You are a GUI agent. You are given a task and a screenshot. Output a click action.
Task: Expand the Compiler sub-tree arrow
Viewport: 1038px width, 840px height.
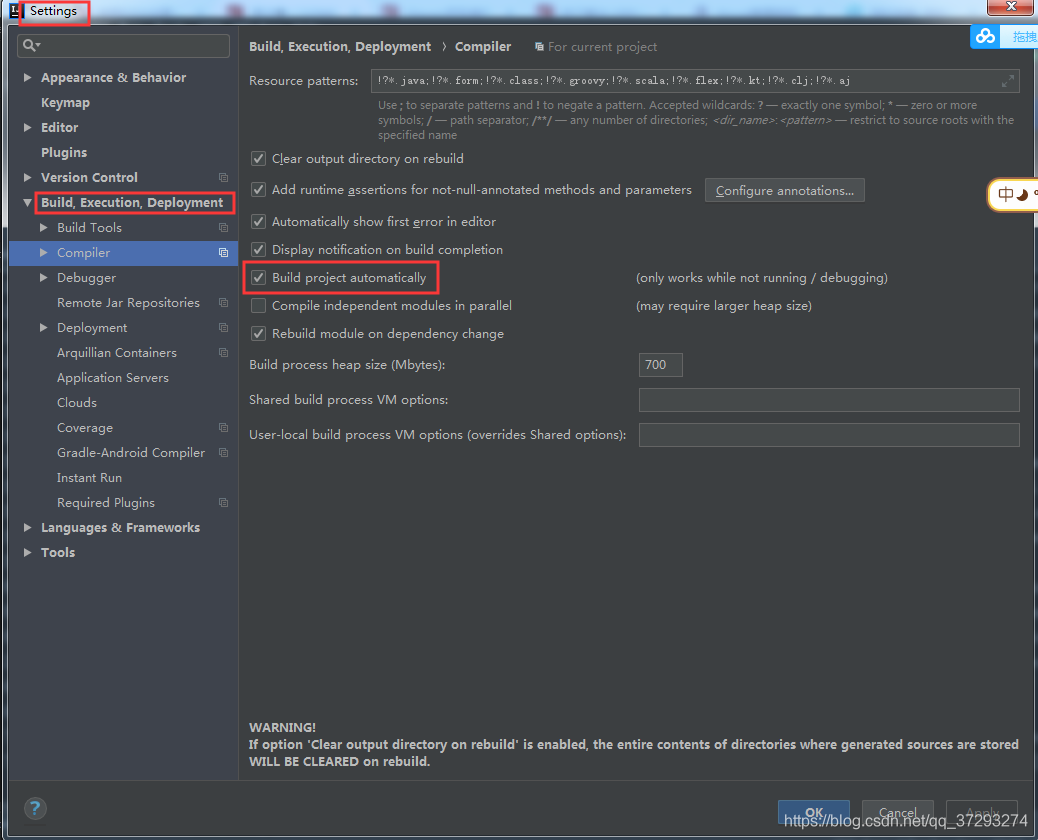44,253
